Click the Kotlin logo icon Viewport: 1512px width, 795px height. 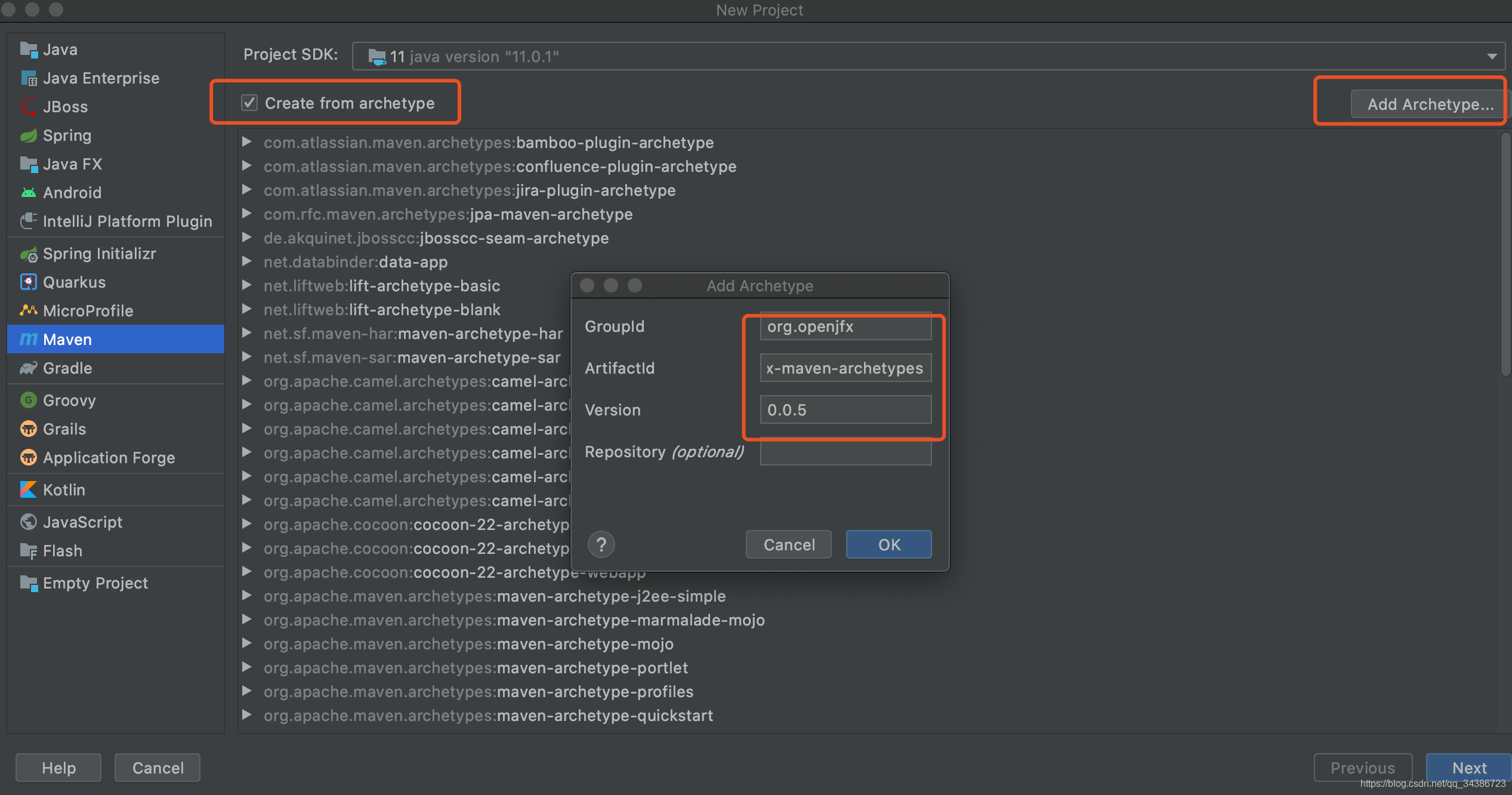(28, 490)
